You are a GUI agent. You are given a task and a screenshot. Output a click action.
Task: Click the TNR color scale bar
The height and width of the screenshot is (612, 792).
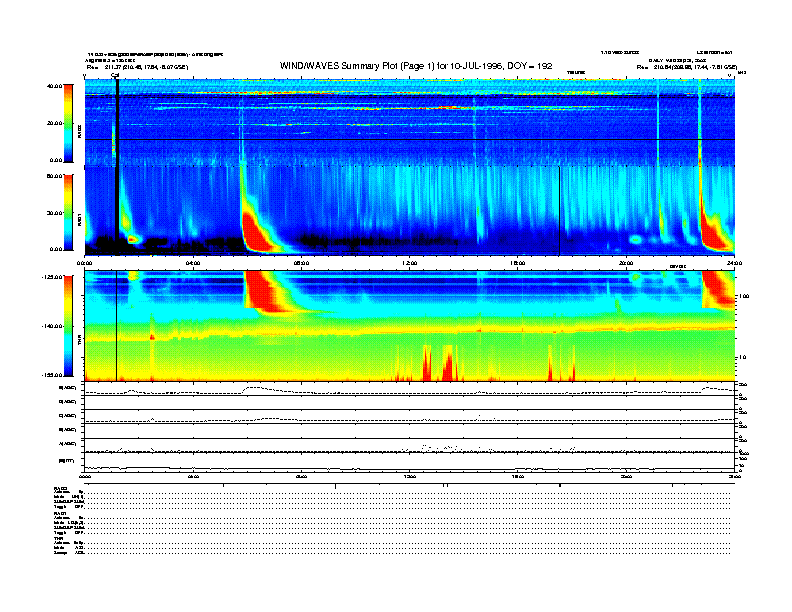[x=68, y=326]
